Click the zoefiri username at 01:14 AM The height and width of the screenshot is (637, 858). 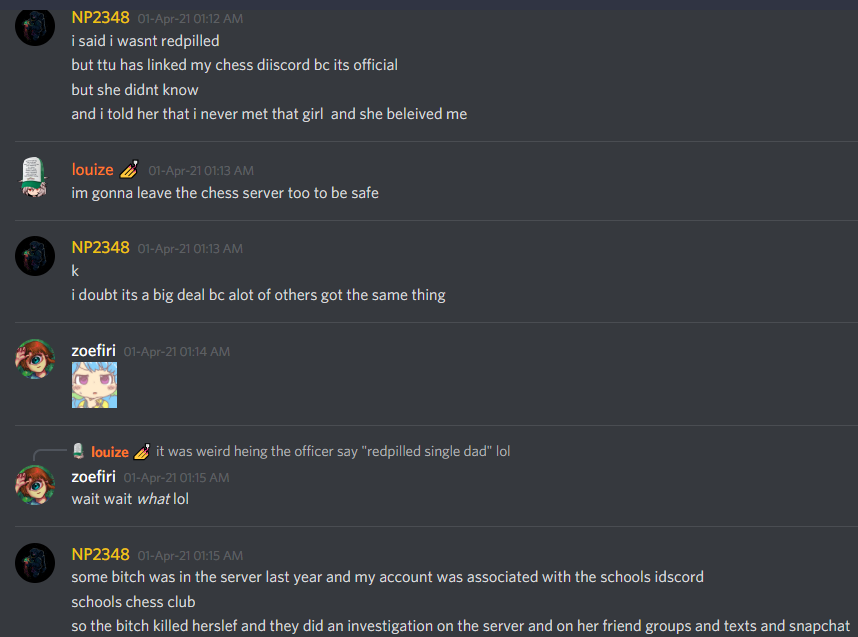coord(94,351)
